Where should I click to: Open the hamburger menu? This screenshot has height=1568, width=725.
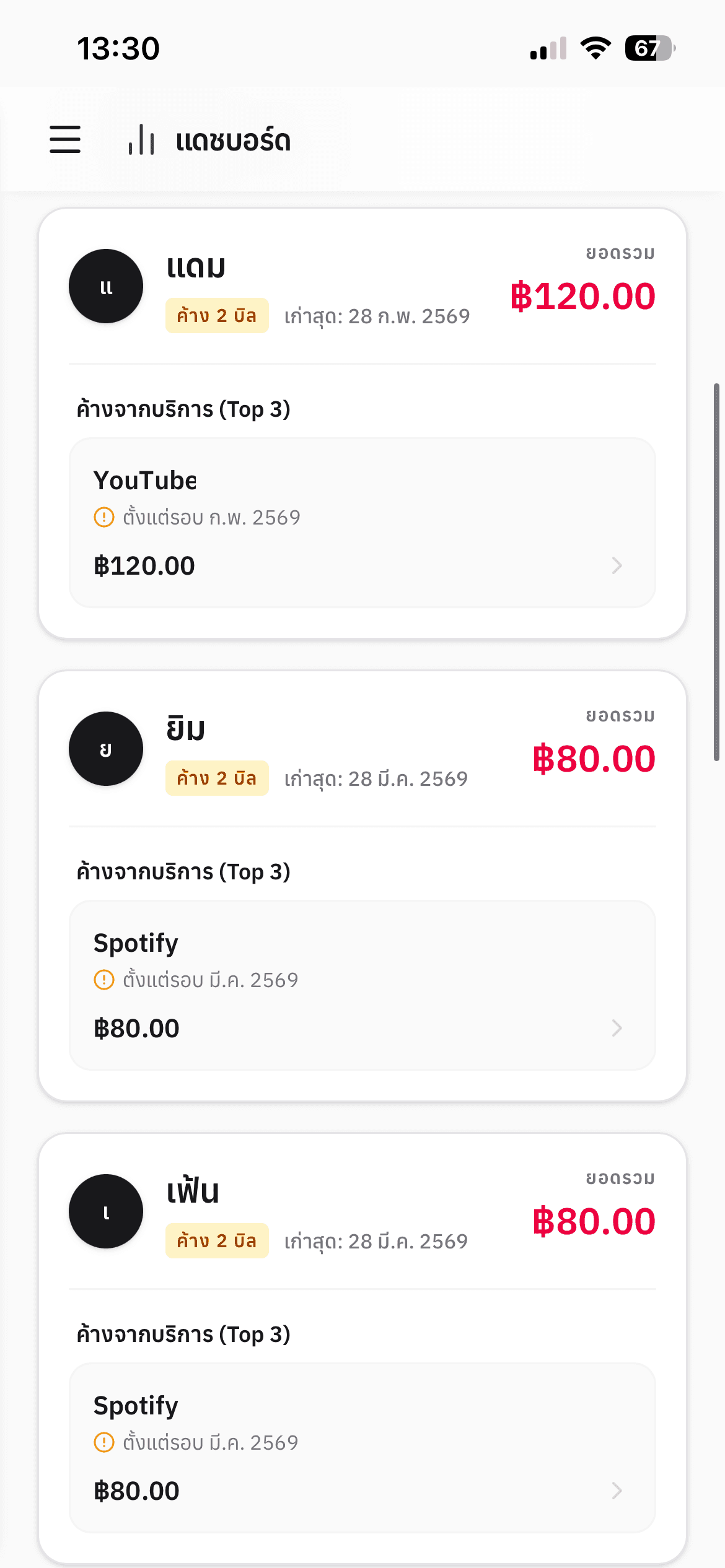65,139
